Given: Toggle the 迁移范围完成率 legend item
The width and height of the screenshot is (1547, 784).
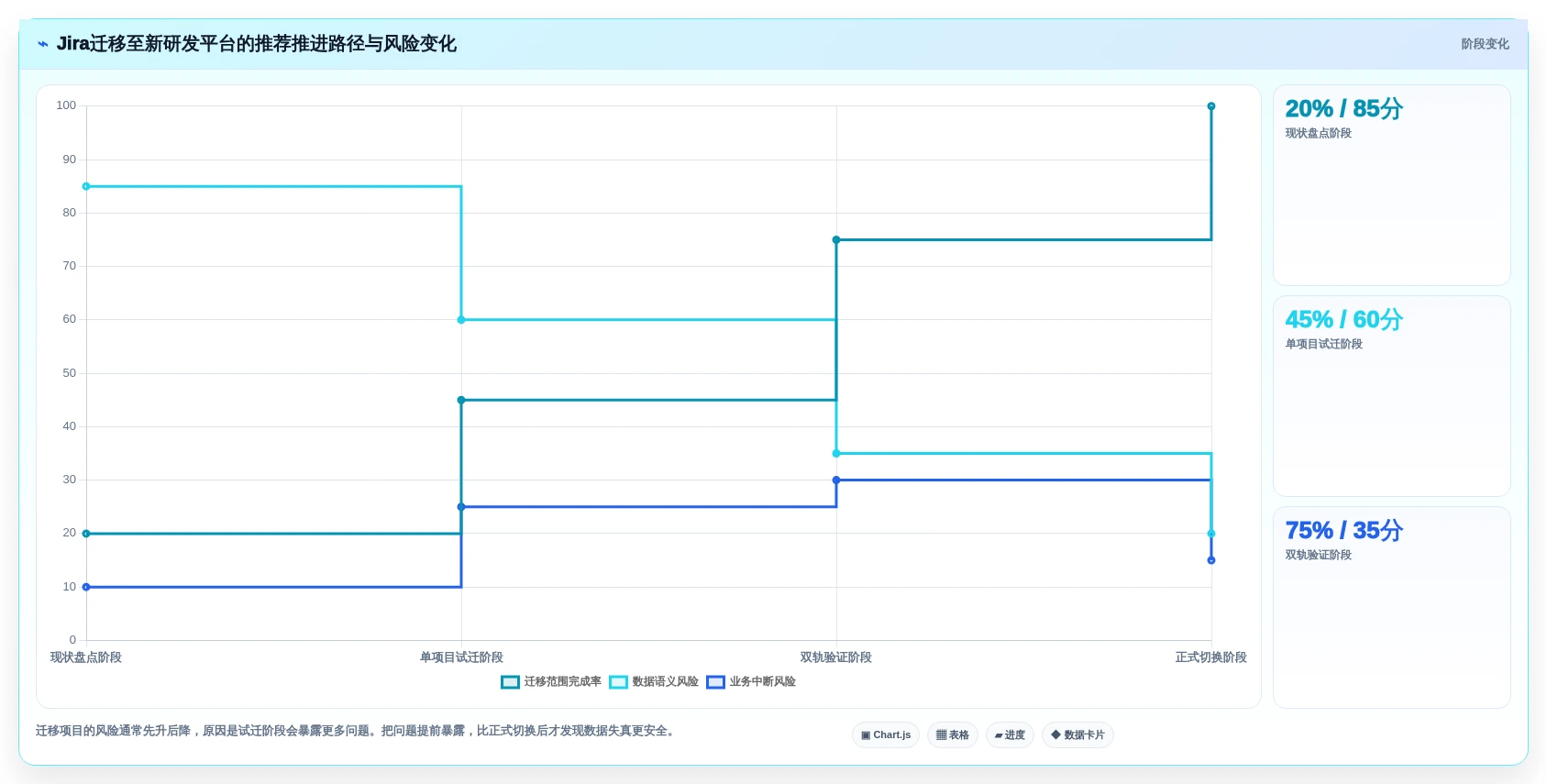Looking at the screenshot, I should click(x=551, y=681).
